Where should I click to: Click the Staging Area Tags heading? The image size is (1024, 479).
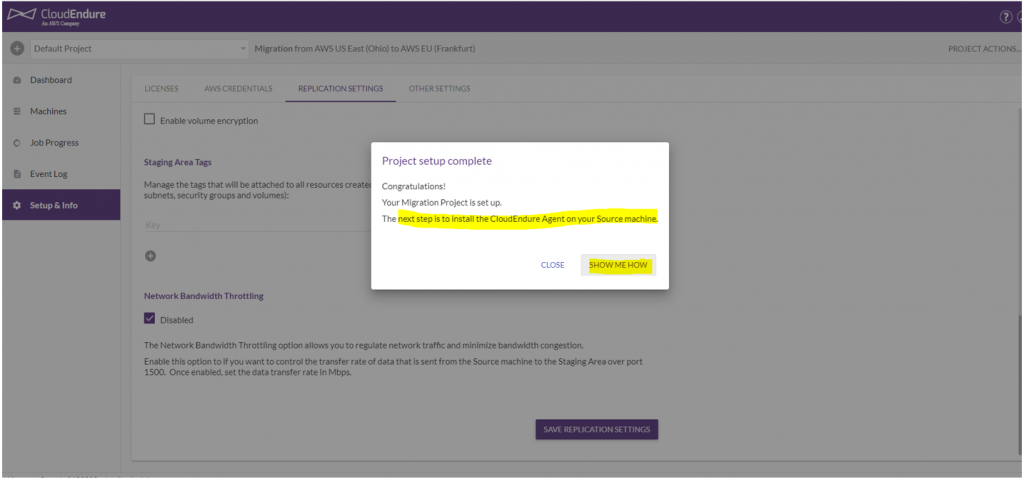[178, 162]
